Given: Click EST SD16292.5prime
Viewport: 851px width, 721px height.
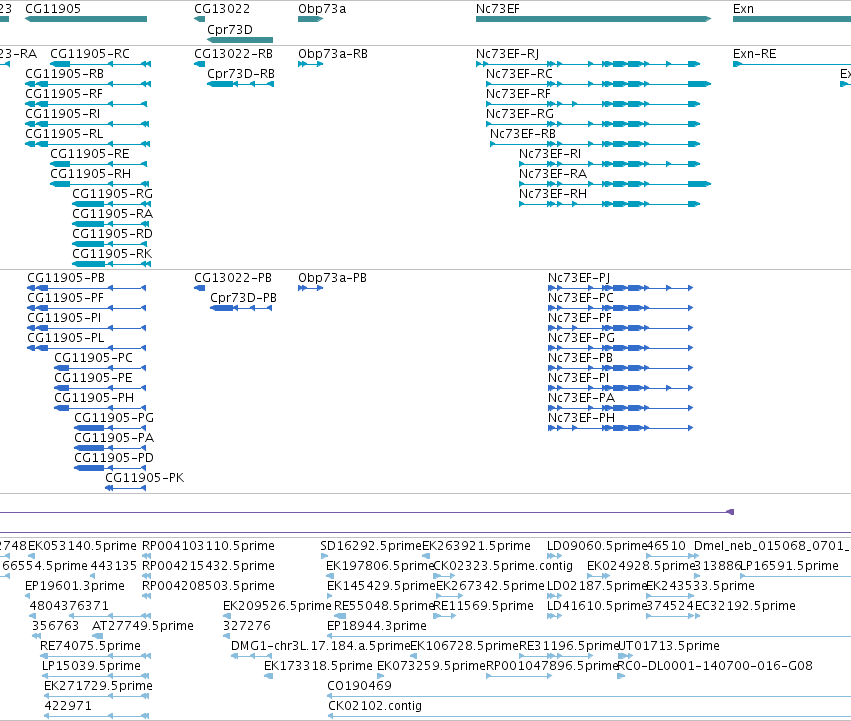Looking at the screenshot, I should 371,546.
